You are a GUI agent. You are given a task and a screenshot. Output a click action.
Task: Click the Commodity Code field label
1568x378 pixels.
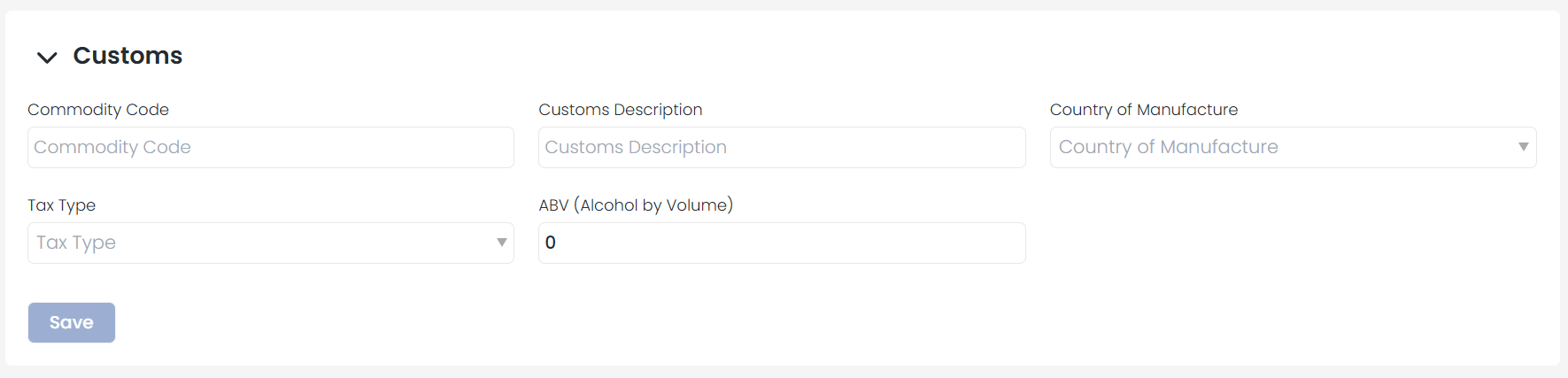click(98, 110)
